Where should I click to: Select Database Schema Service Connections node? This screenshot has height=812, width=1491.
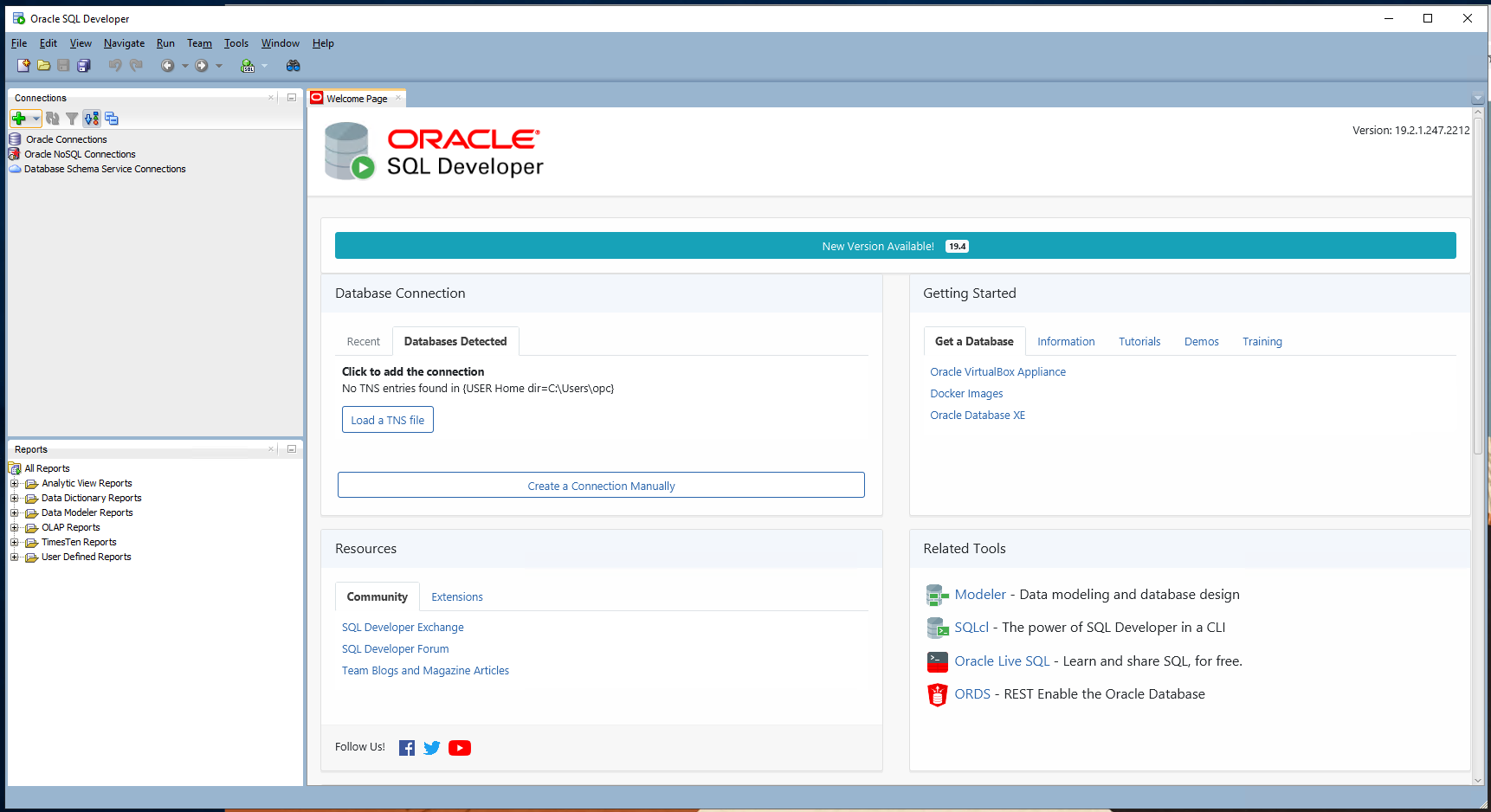[x=105, y=169]
